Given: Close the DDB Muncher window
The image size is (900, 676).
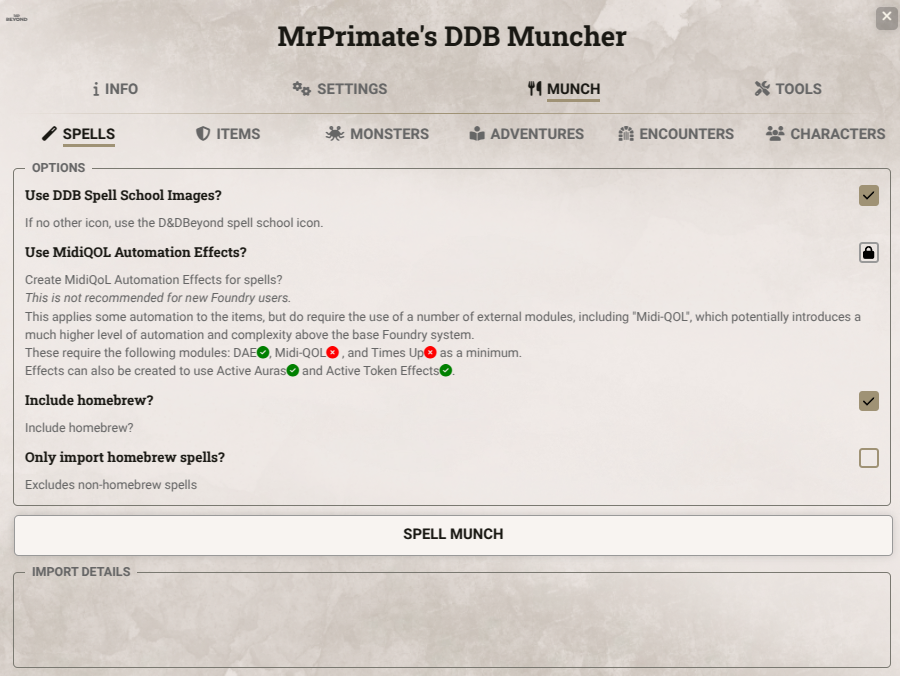Looking at the screenshot, I should point(886,17).
